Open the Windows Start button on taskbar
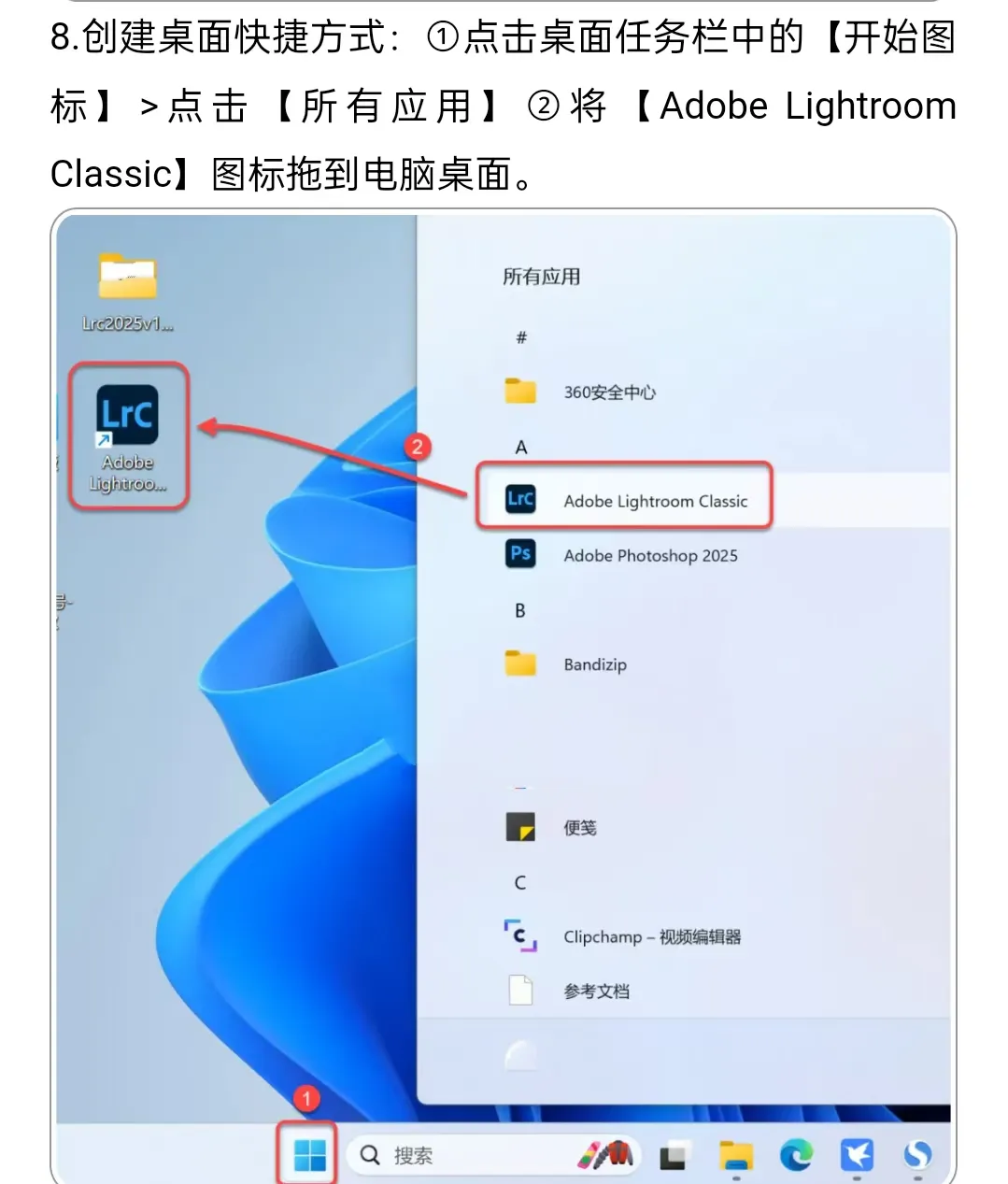 click(x=310, y=1155)
